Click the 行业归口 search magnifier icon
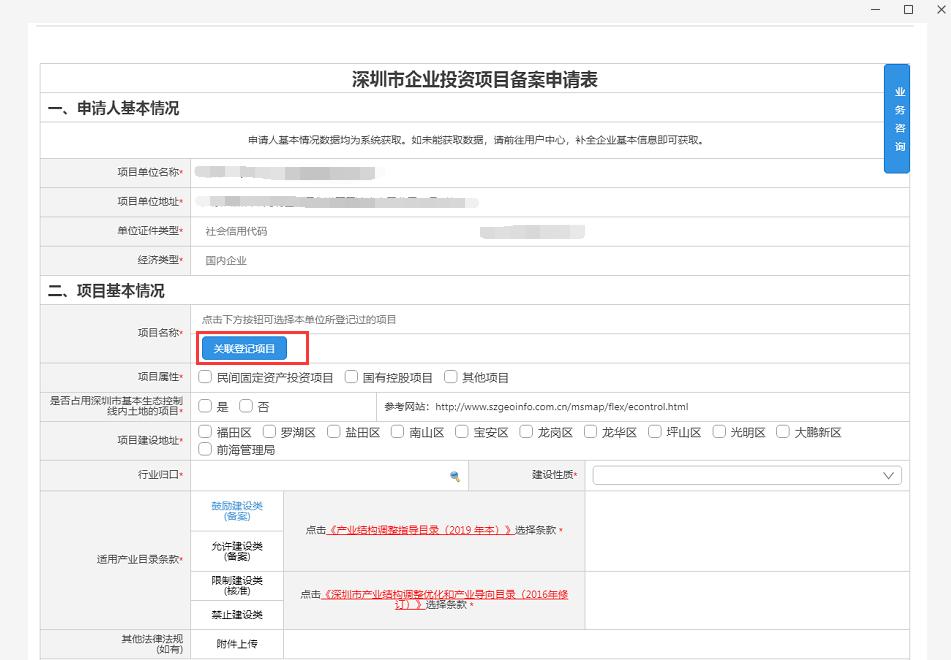 [x=454, y=477]
